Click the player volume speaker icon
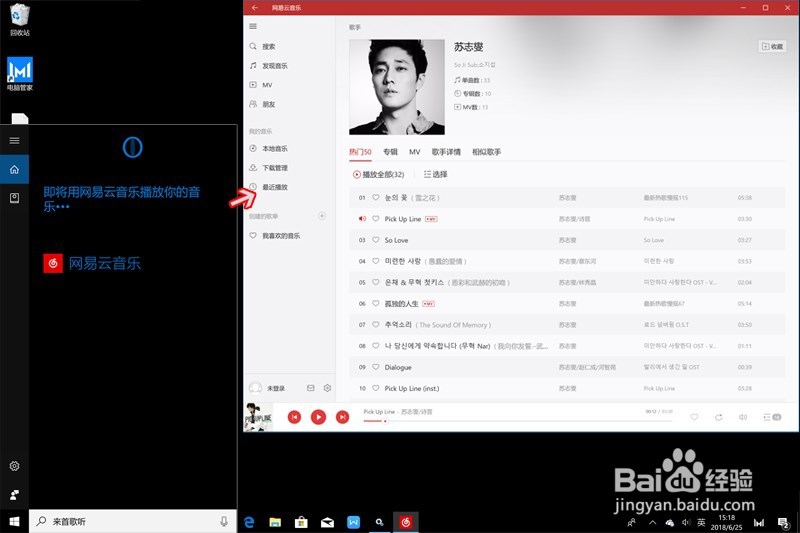Viewport: 800px width, 533px height. click(743, 417)
